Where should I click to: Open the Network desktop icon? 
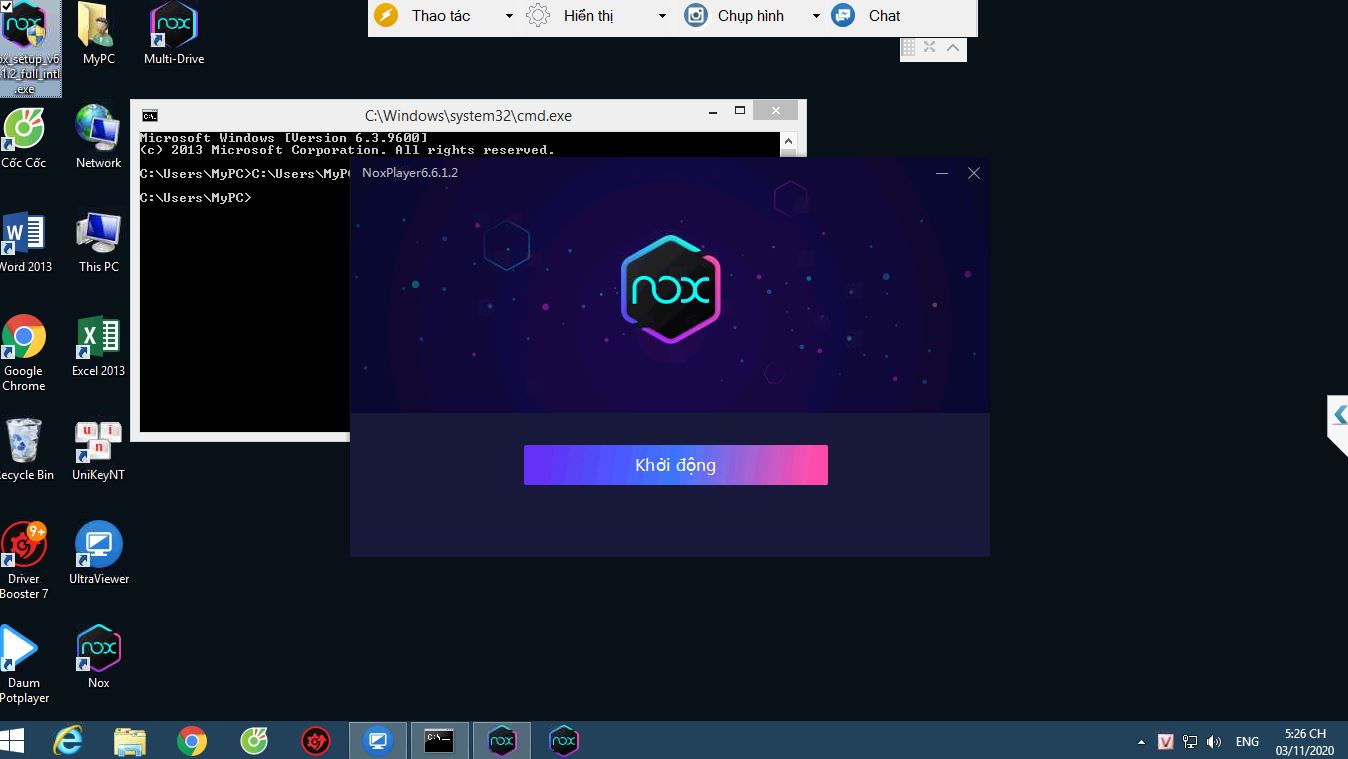point(98,137)
